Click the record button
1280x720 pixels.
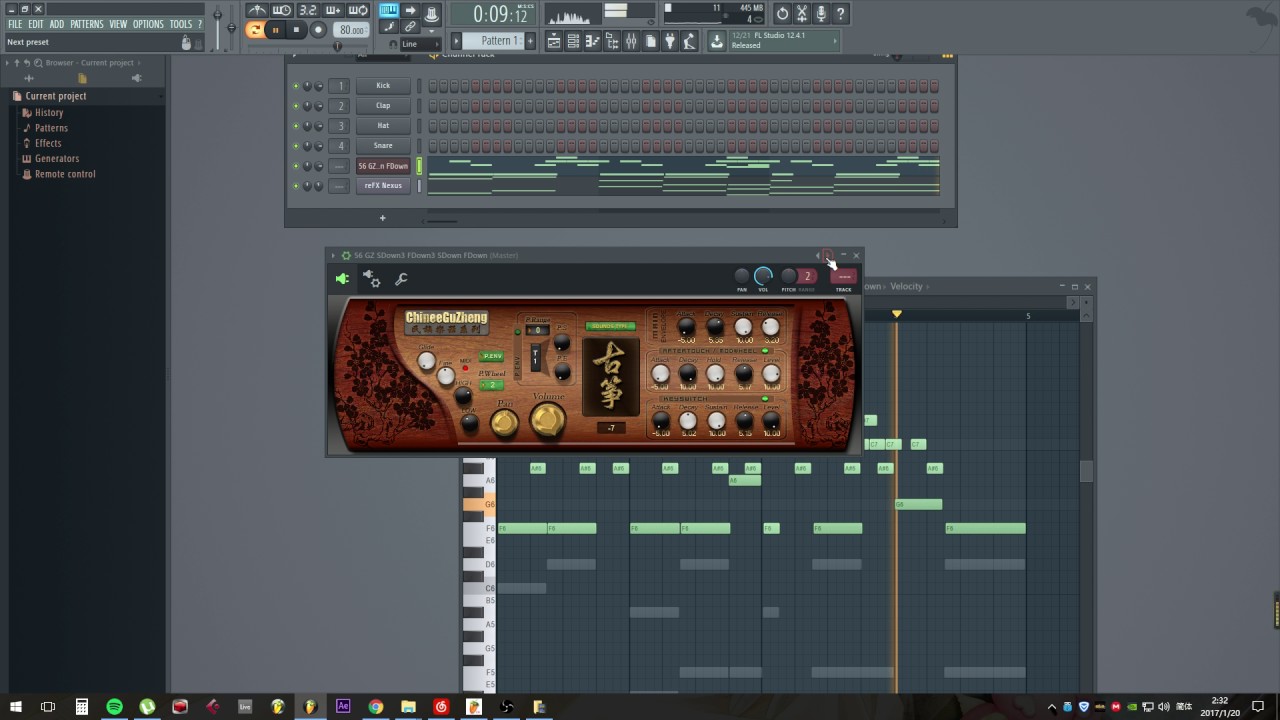click(318, 30)
